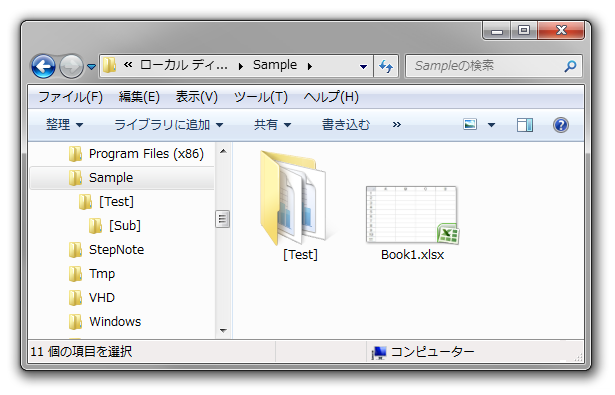Expand the arrow after Sample breadcrumb
615x395 pixels.
click(310, 66)
